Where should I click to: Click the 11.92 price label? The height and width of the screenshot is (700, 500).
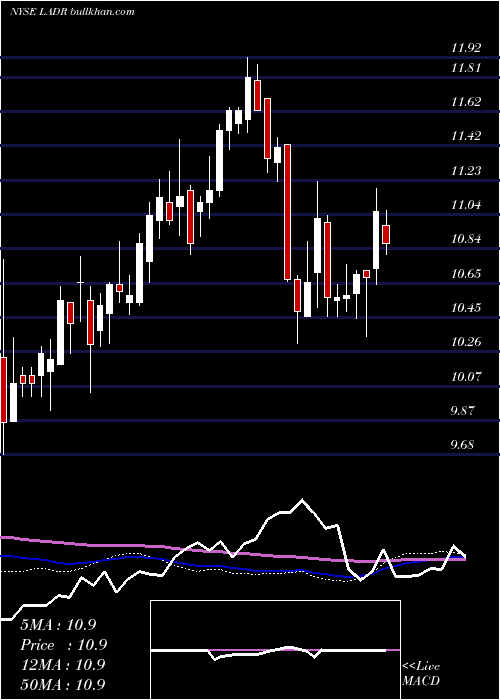pos(466,48)
